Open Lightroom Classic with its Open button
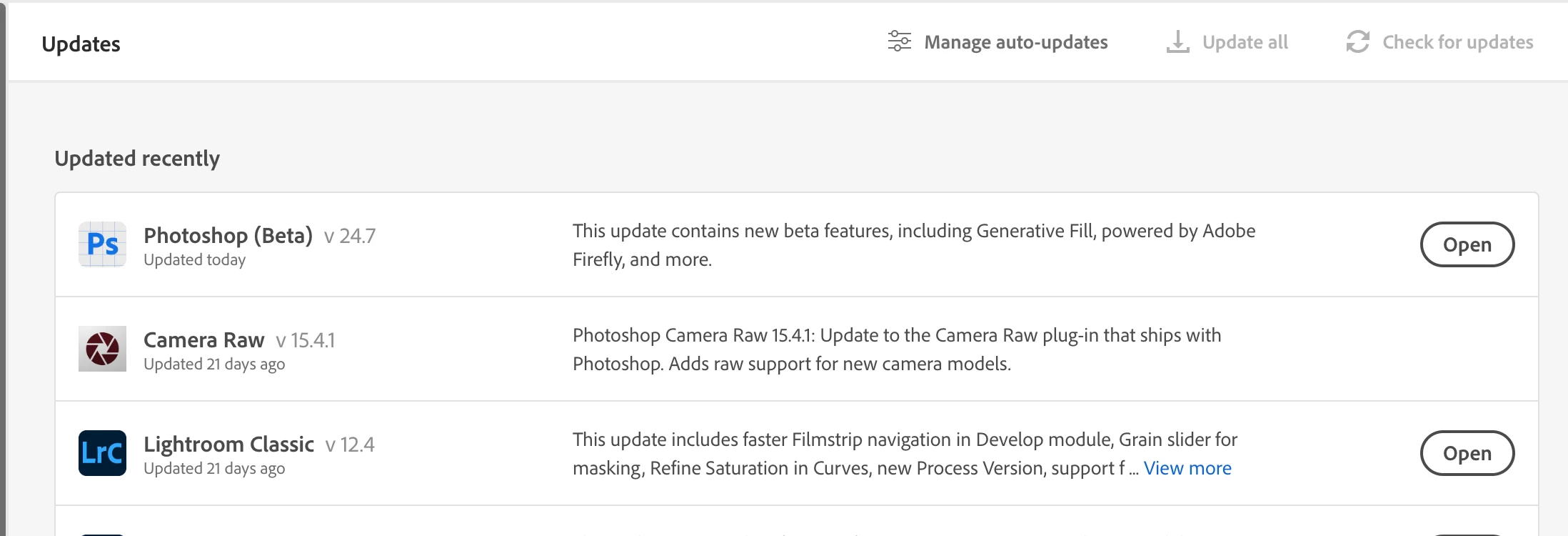Screen dimensions: 1568x536 pos(1467,453)
